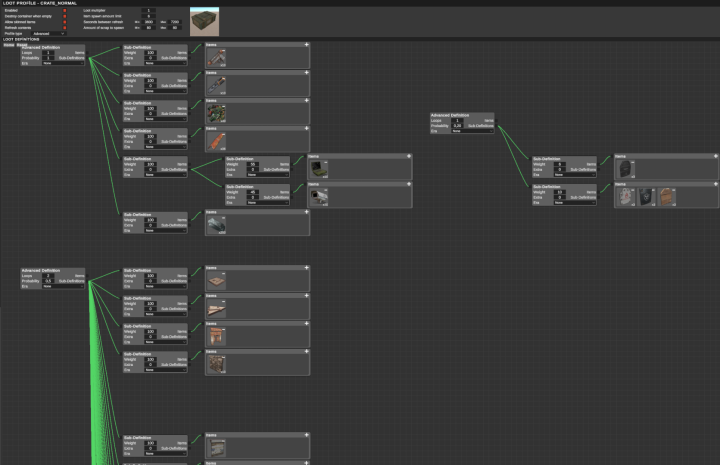Image resolution: width=720 pixels, height=465 pixels.
Task: Click the LOOT DEFINITIONS heading
Action: coord(21,39)
